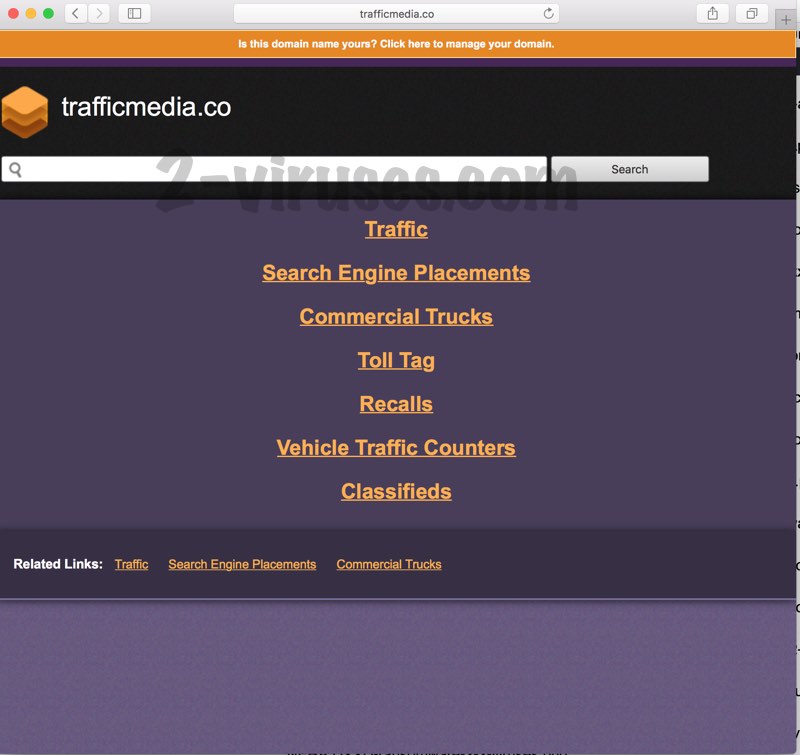The image size is (800, 755).
Task: Open a new tab with plus button
Action: pos(786,19)
